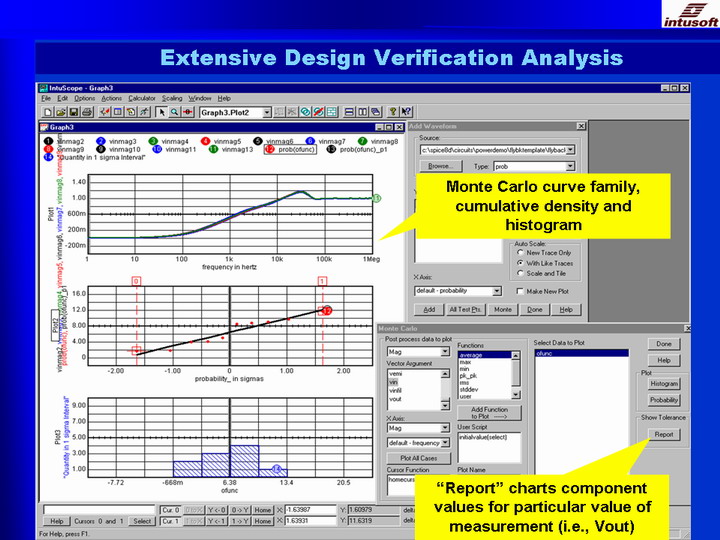Click the teal grid layout toolbar icon
The height and width of the screenshot is (540, 720).
click(x=332, y=112)
